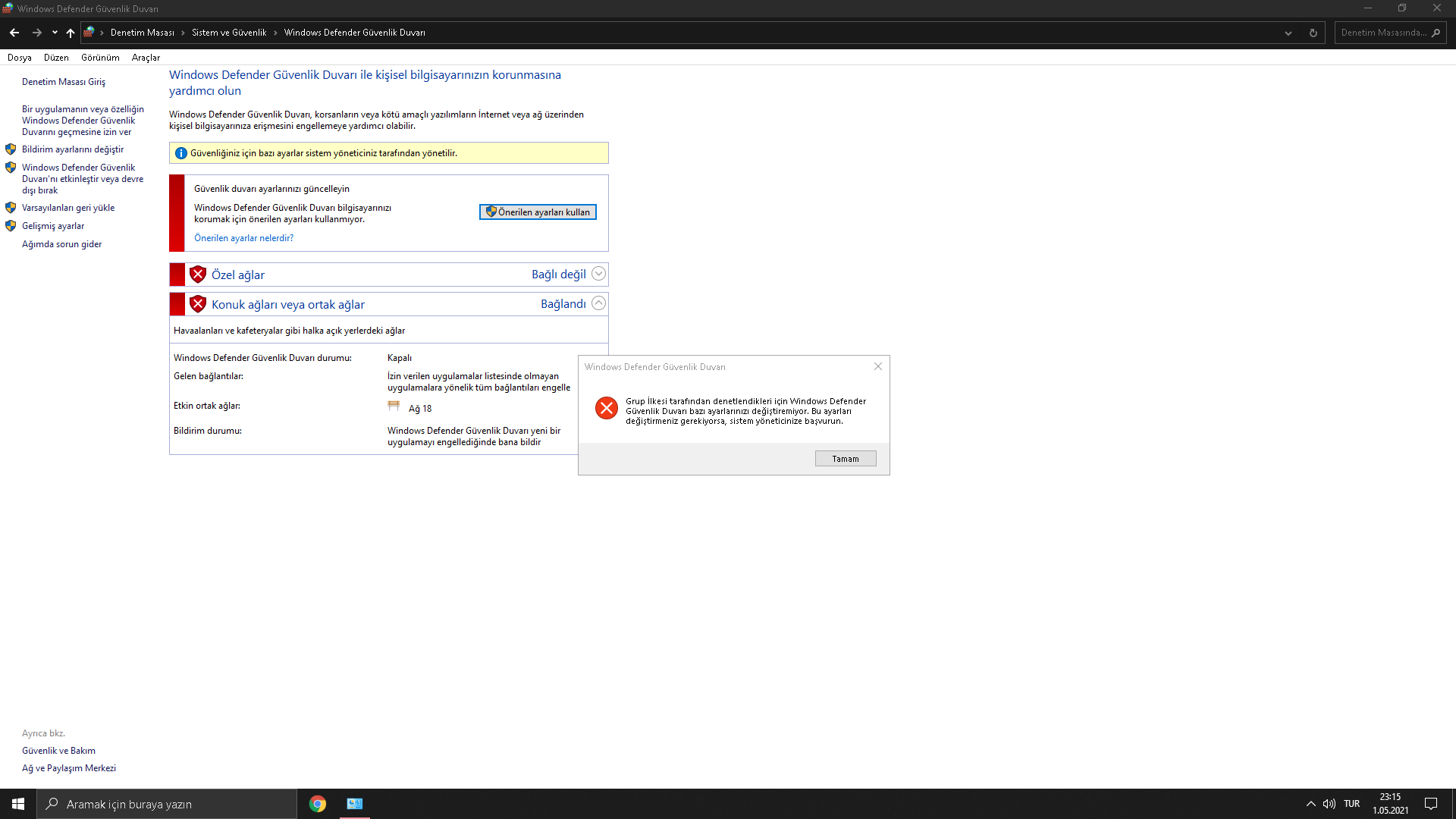Refresh the Control Panel page

[1313, 33]
